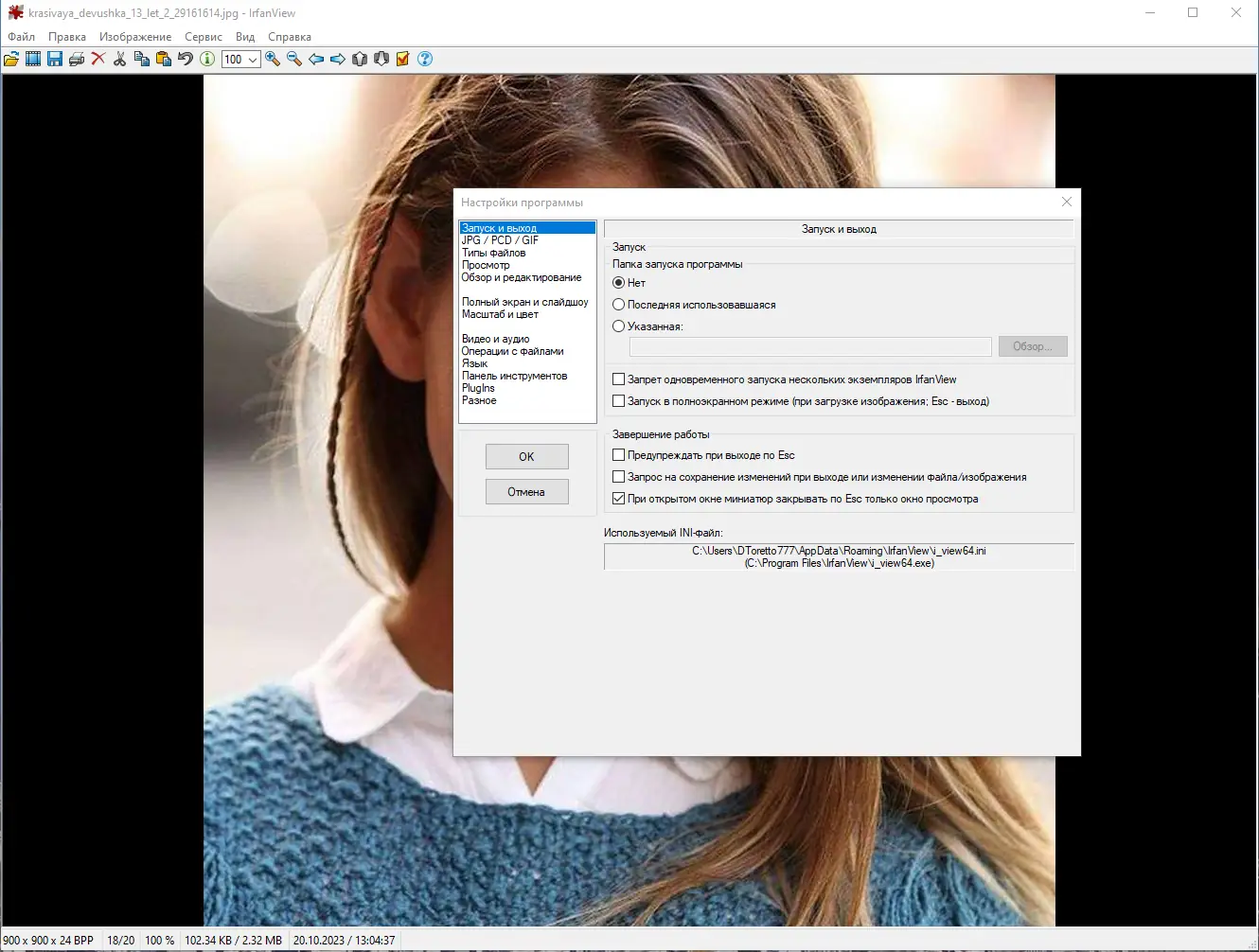Click OK in the settings dialog

526,456
